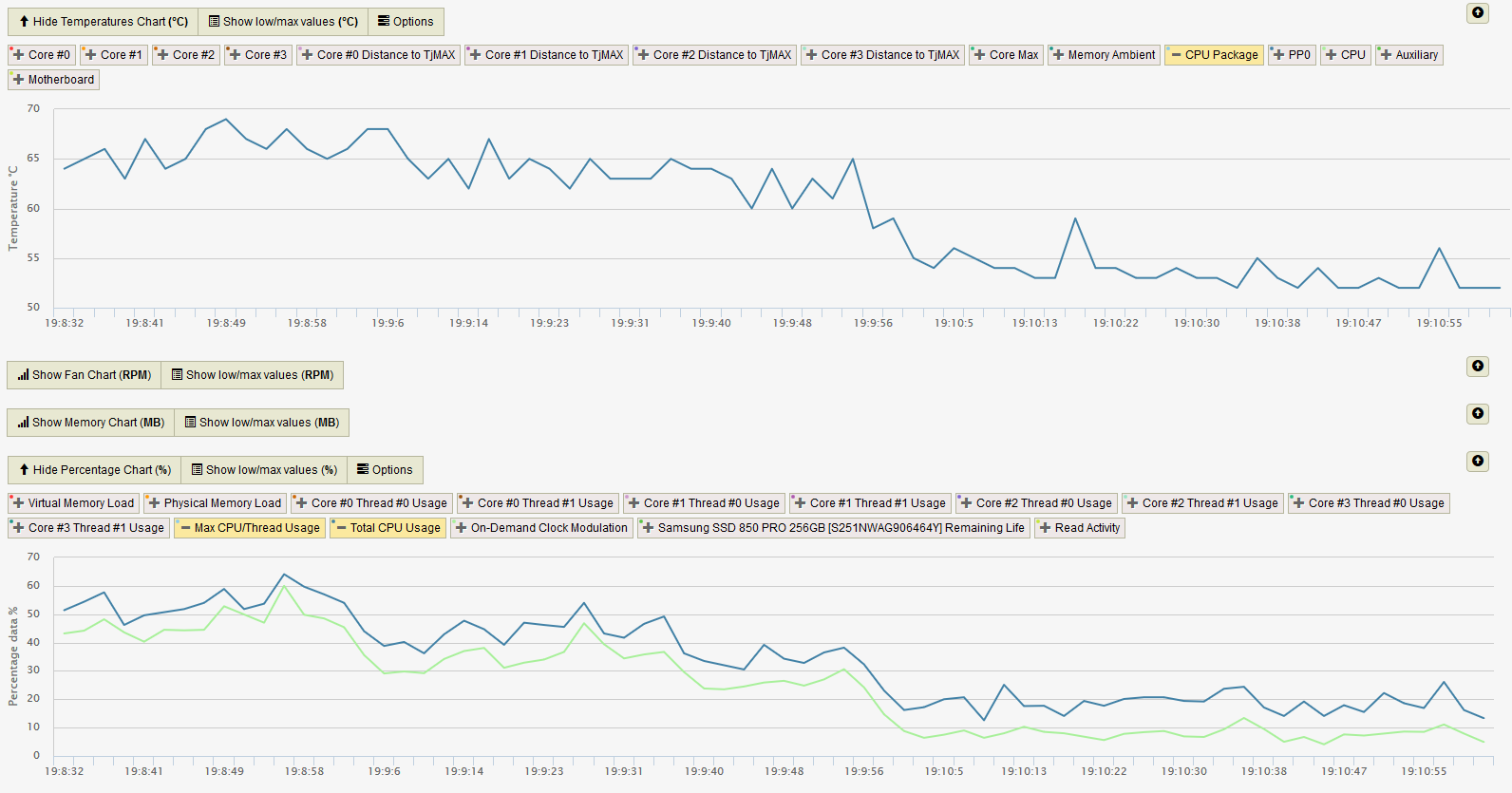
Task: Show low/max values for temperatures in °C
Action: (283, 22)
